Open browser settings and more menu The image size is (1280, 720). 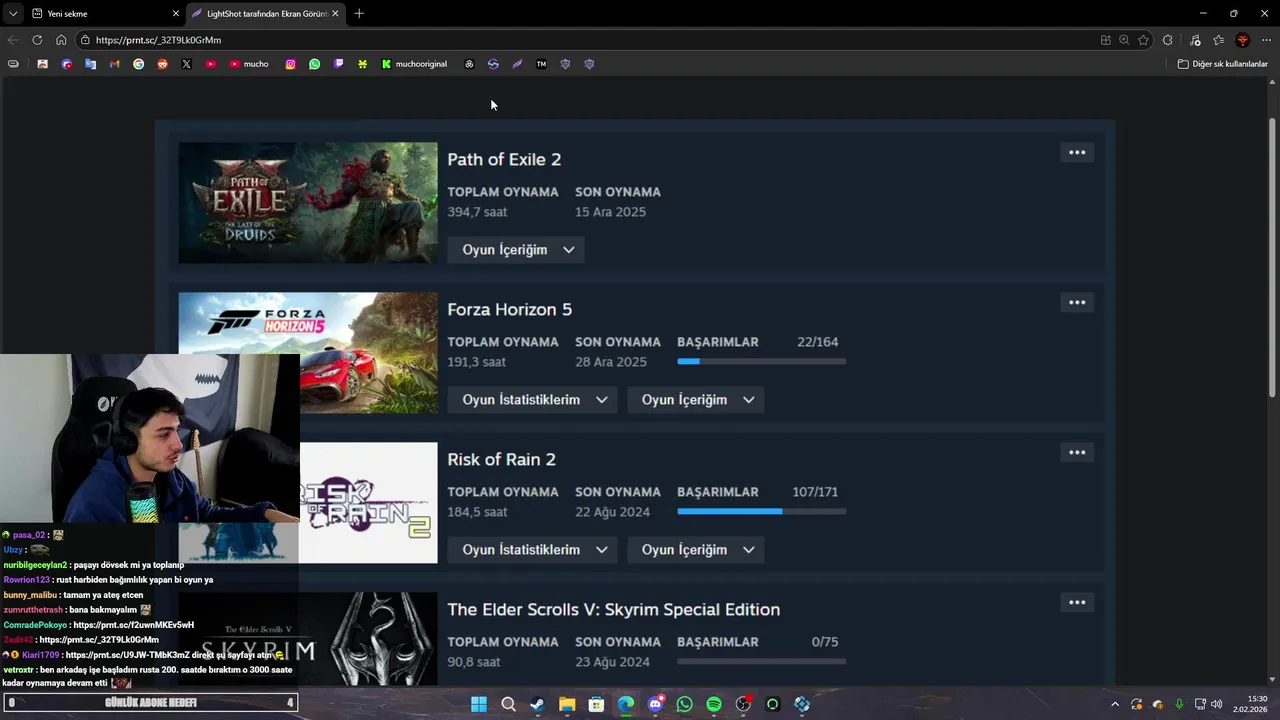(x=1266, y=40)
